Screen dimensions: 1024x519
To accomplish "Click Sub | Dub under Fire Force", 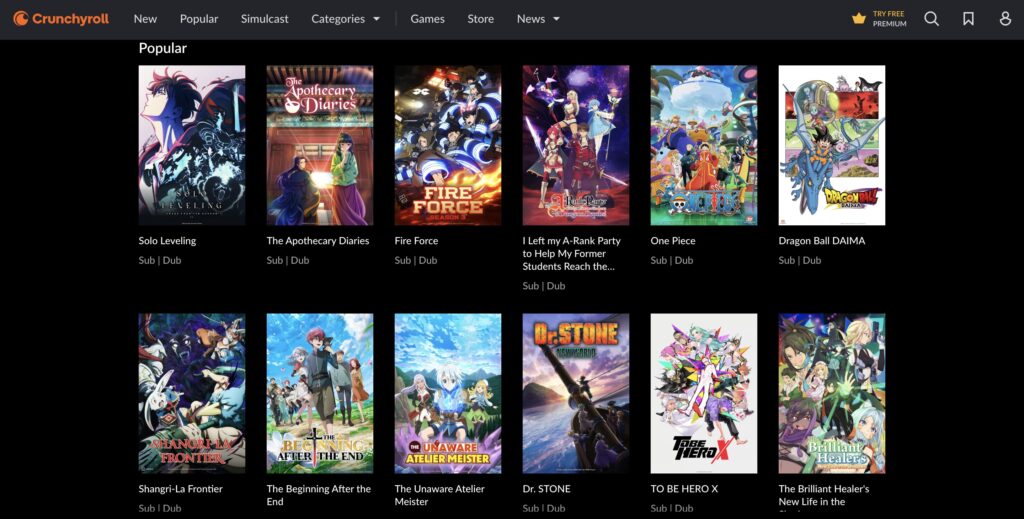I will (x=416, y=260).
